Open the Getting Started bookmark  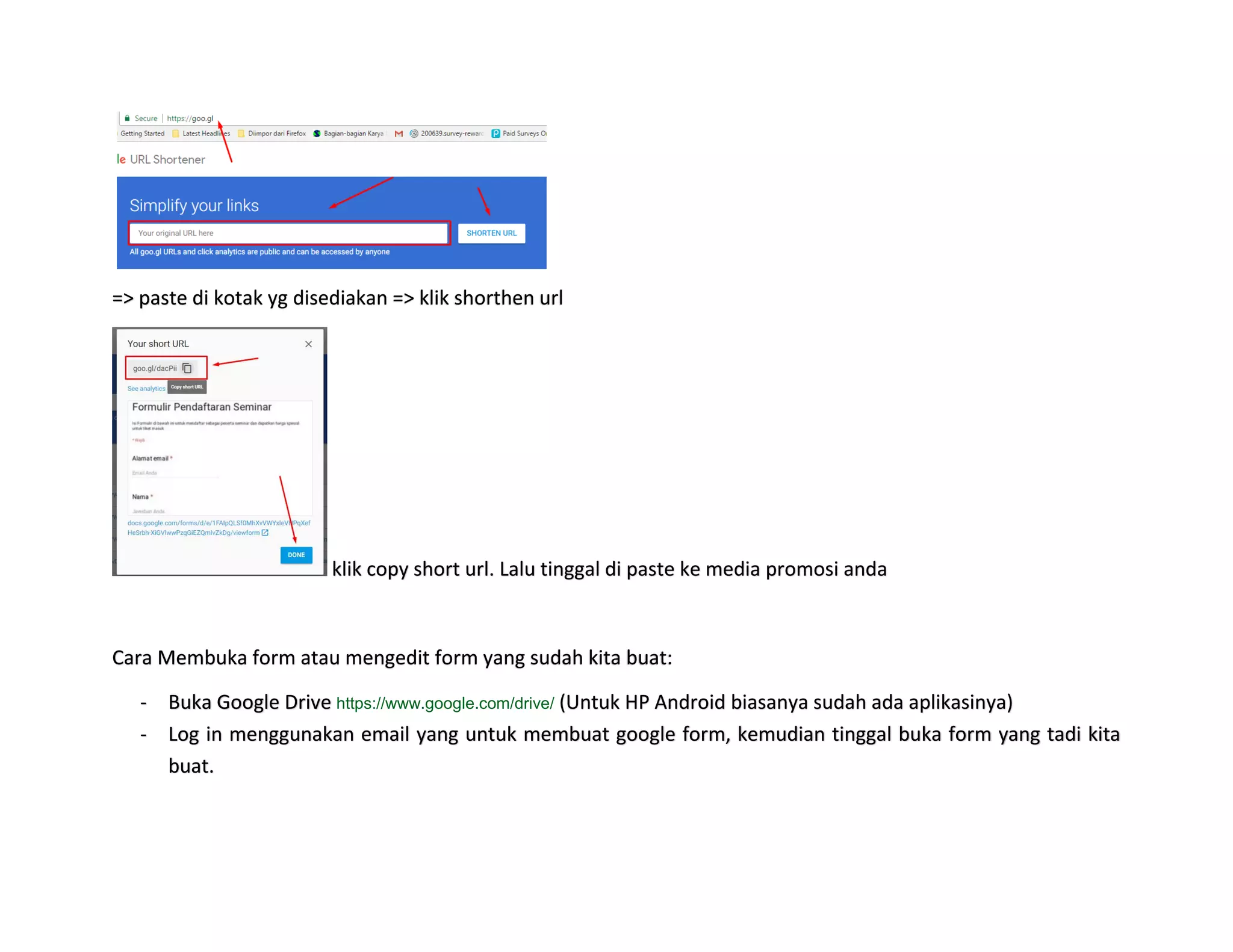click(x=142, y=134)
